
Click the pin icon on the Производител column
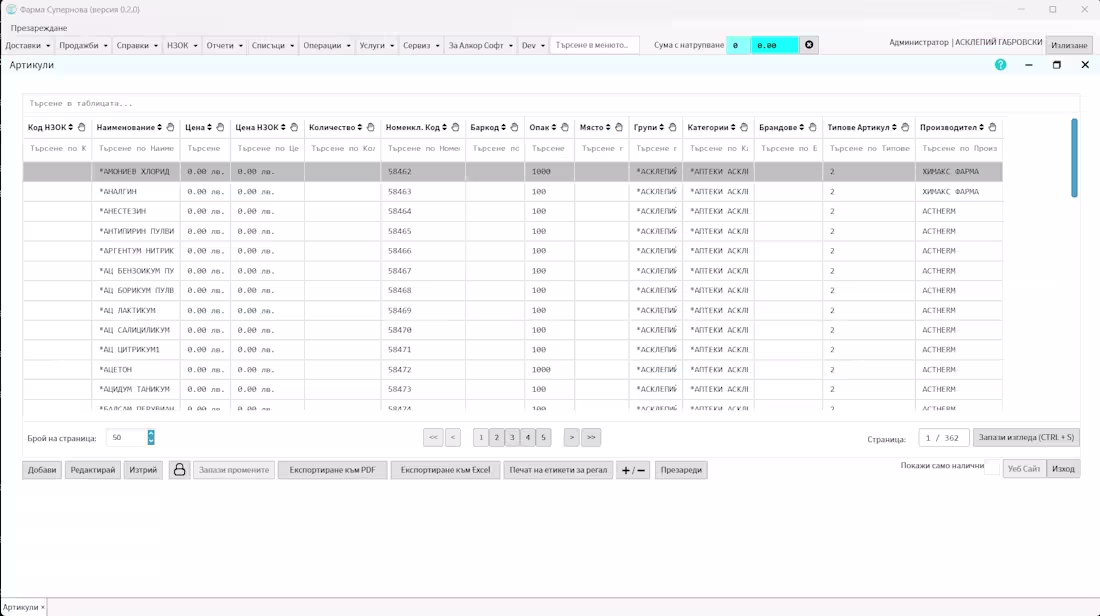pyautogui.click(x=991, y=127)
